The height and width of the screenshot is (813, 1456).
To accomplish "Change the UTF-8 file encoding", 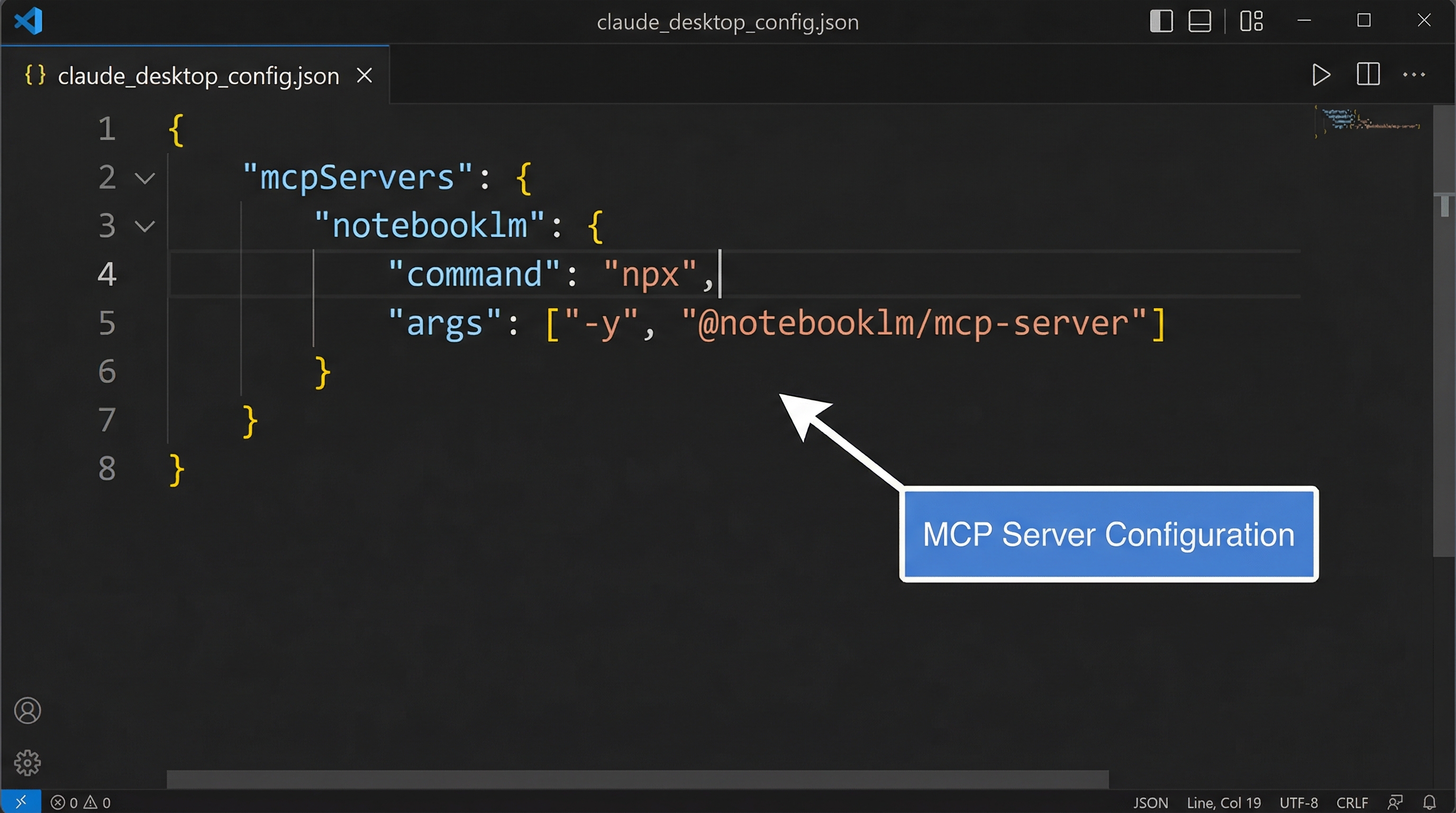I will (x=1298, y=802).
